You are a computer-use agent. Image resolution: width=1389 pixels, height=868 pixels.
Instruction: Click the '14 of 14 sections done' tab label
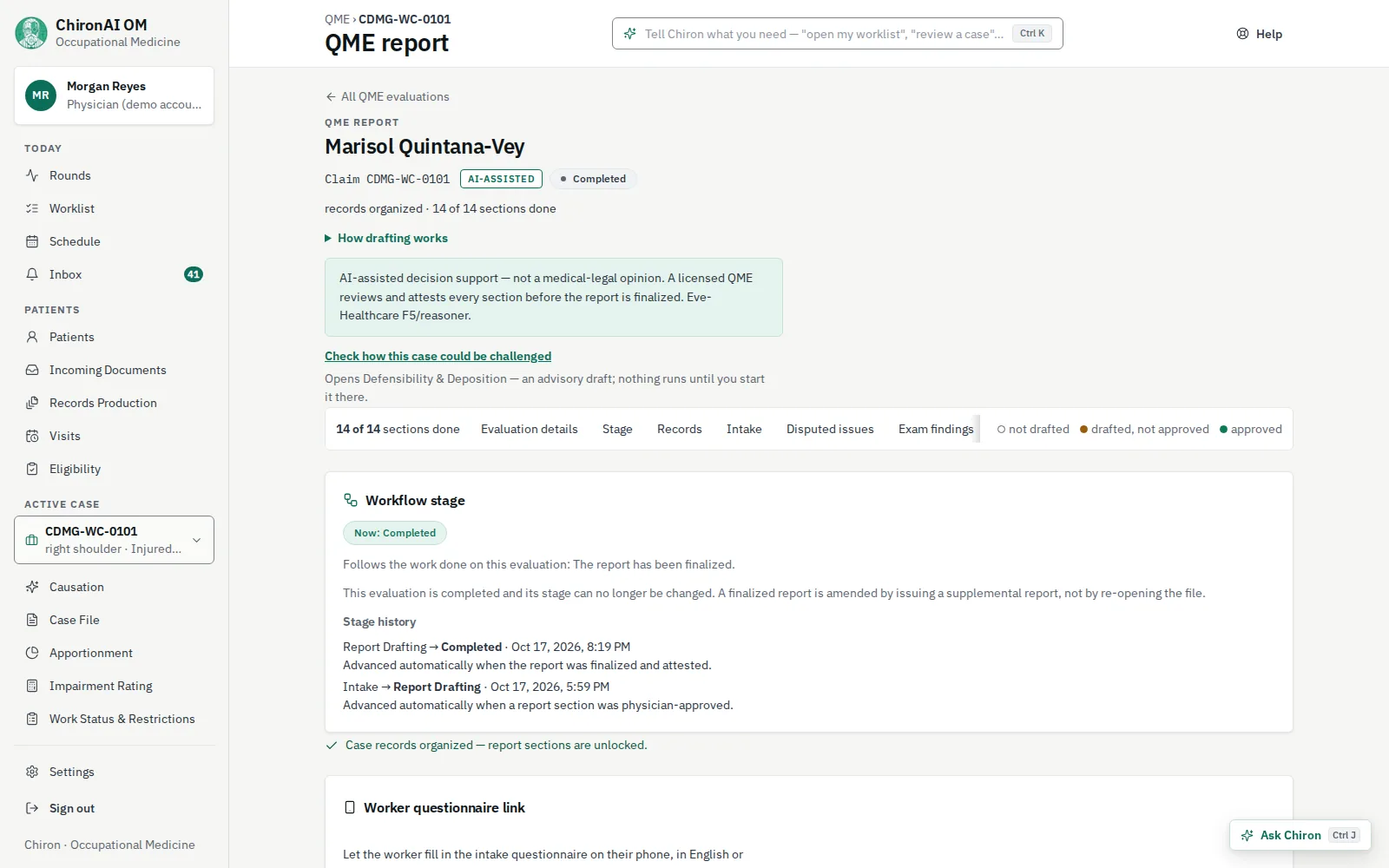398,429
